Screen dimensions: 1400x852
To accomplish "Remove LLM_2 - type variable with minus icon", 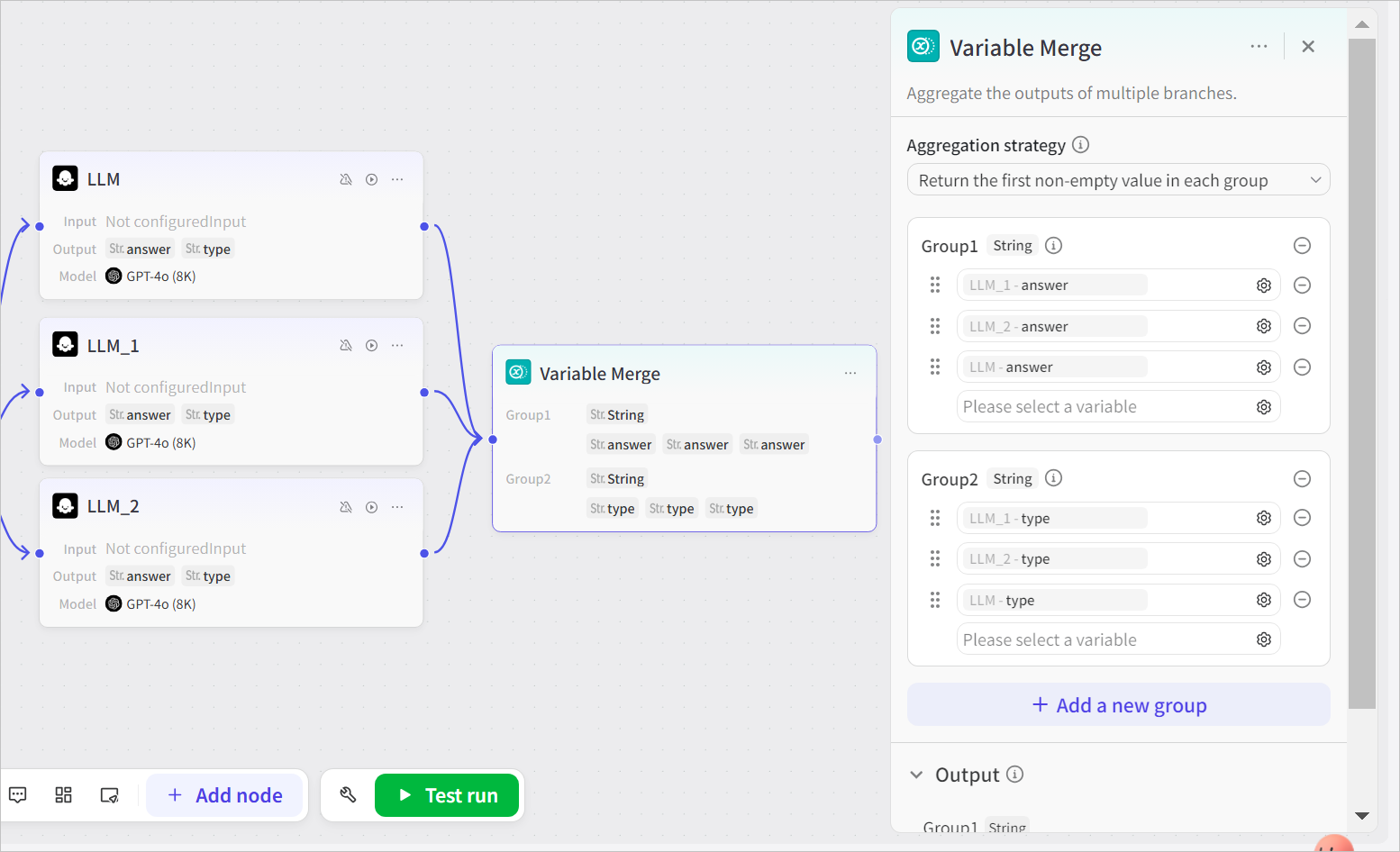I will tap(1302, 559).
